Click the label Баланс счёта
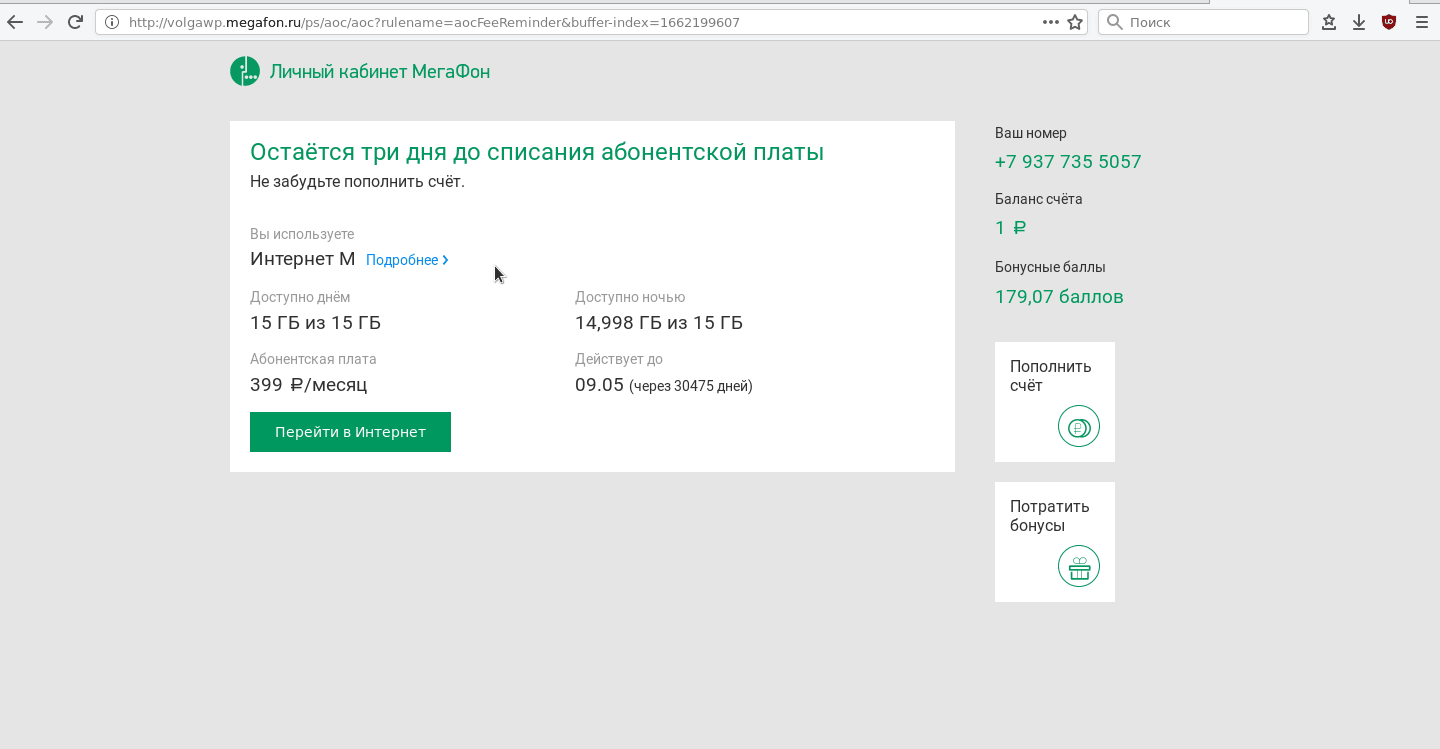The height and width of the screenshot is (749, 1440). 1039,199
